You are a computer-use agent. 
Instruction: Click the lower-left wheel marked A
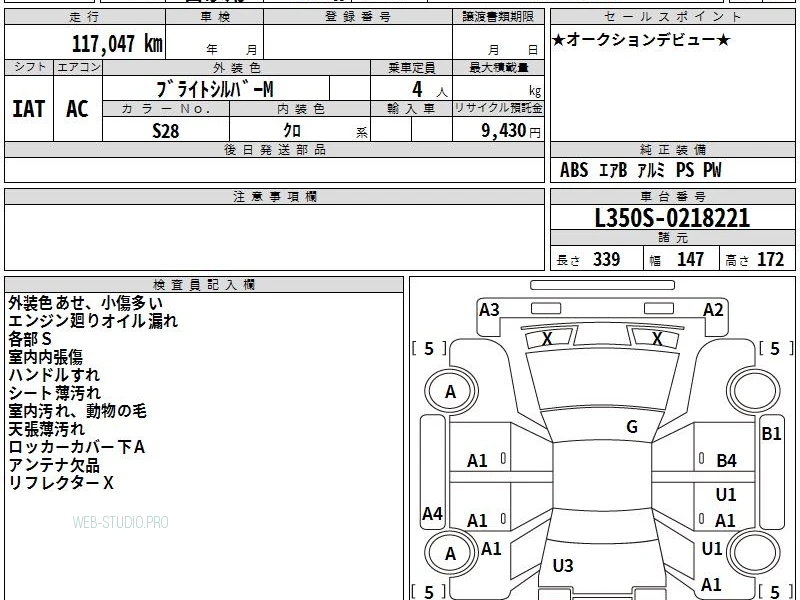pos(451,554)
